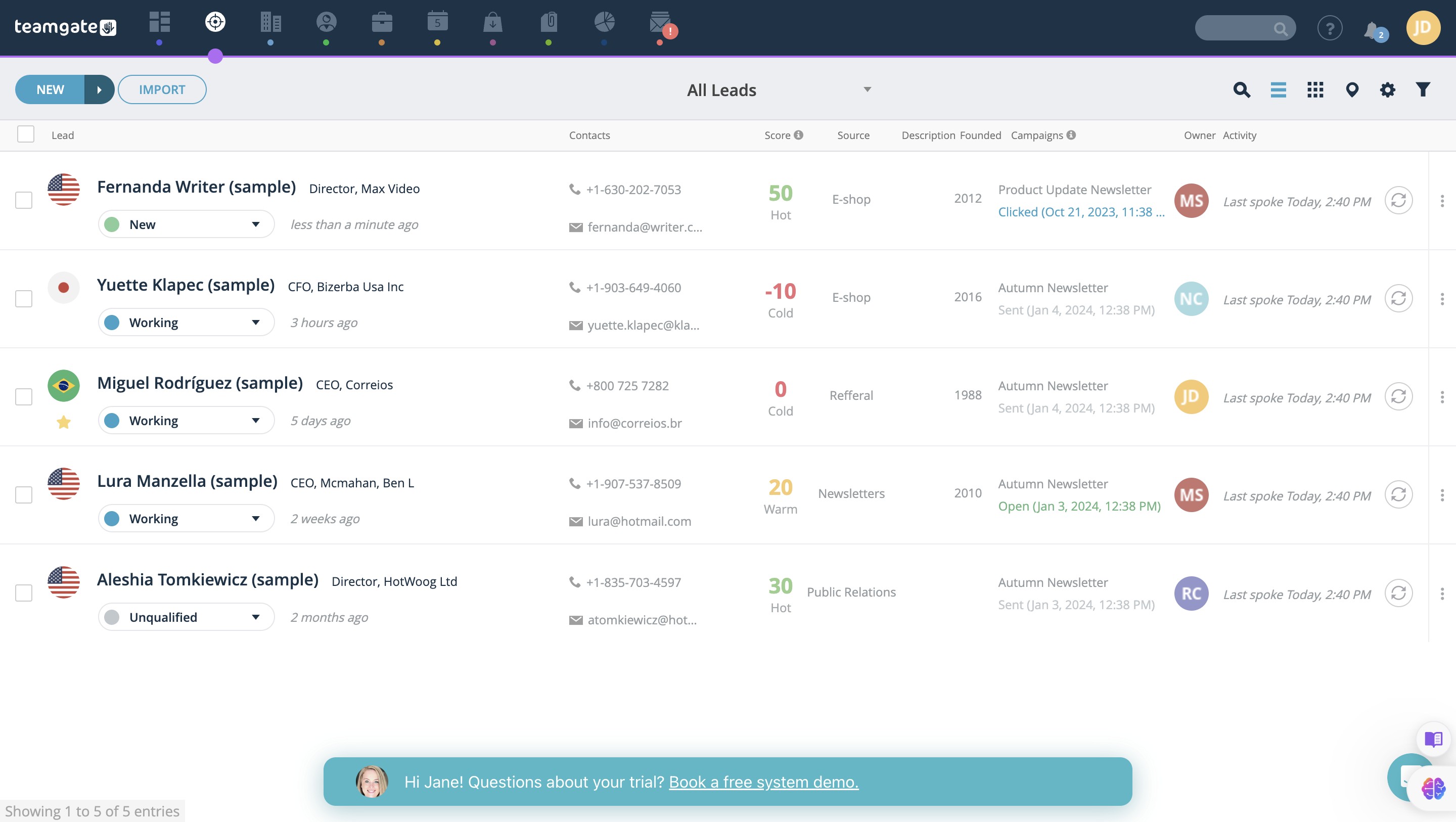Click the IMPORT button
Viewport: 1456px width, 822px height.
[162, 89]
